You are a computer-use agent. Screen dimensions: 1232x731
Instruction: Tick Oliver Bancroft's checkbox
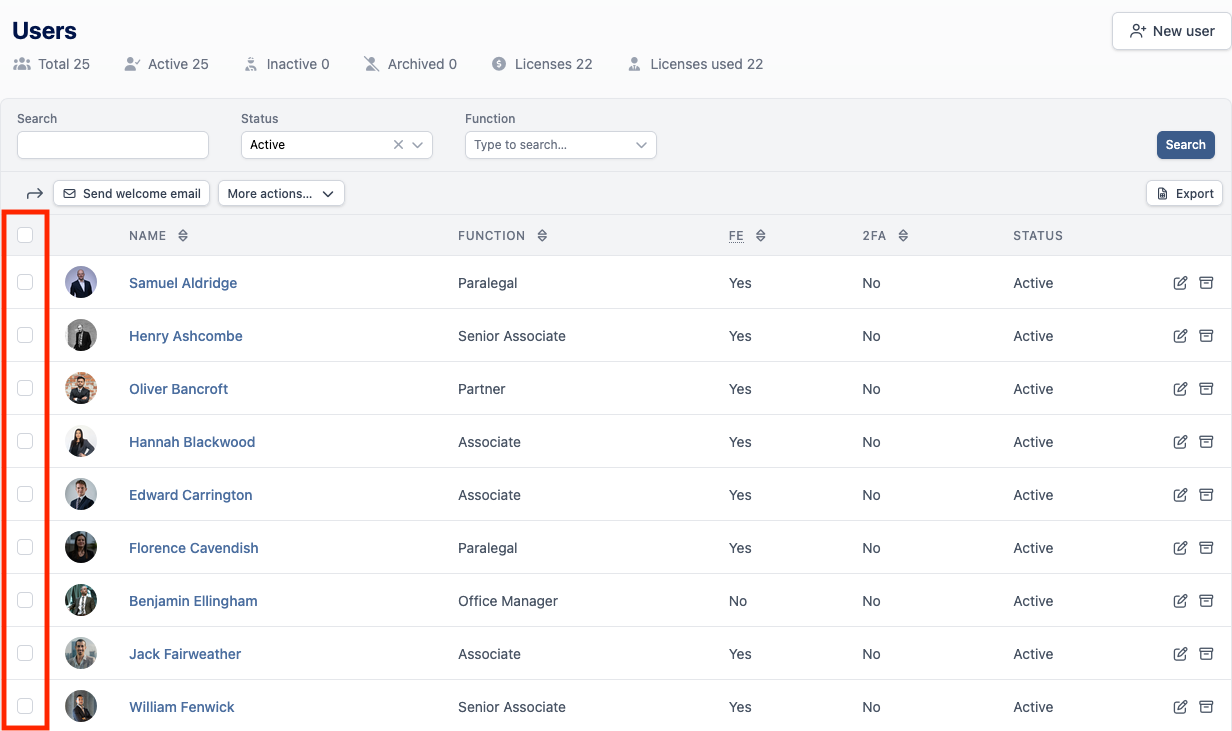tap(25, 388)
